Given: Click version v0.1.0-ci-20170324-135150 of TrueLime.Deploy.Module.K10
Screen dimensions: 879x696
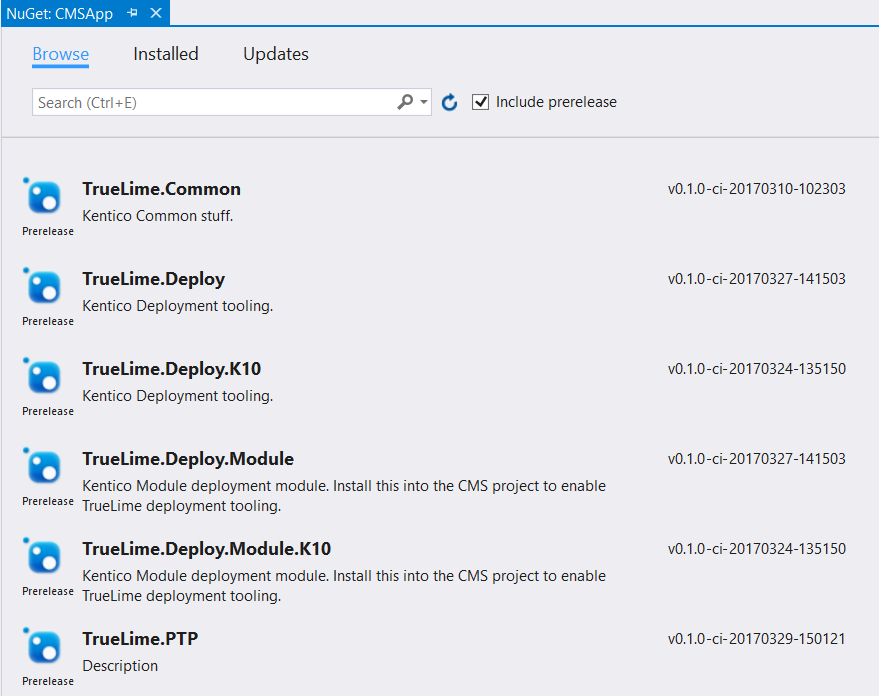Looking at the screenshot, I should pos(757,549).
